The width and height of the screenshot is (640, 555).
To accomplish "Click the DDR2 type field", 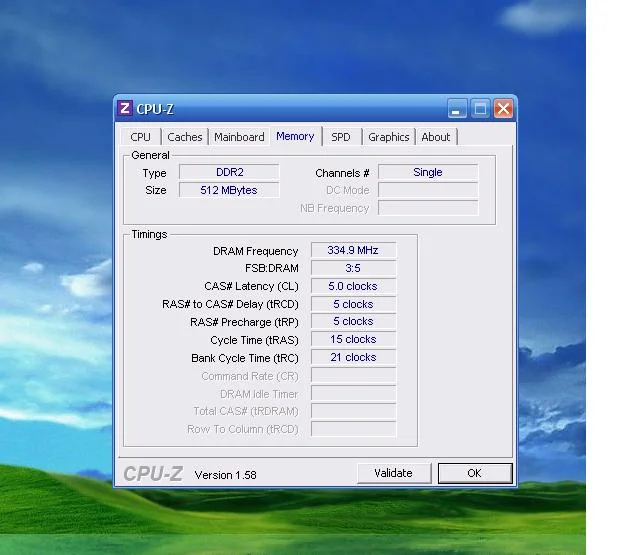I will coord(229,172).
